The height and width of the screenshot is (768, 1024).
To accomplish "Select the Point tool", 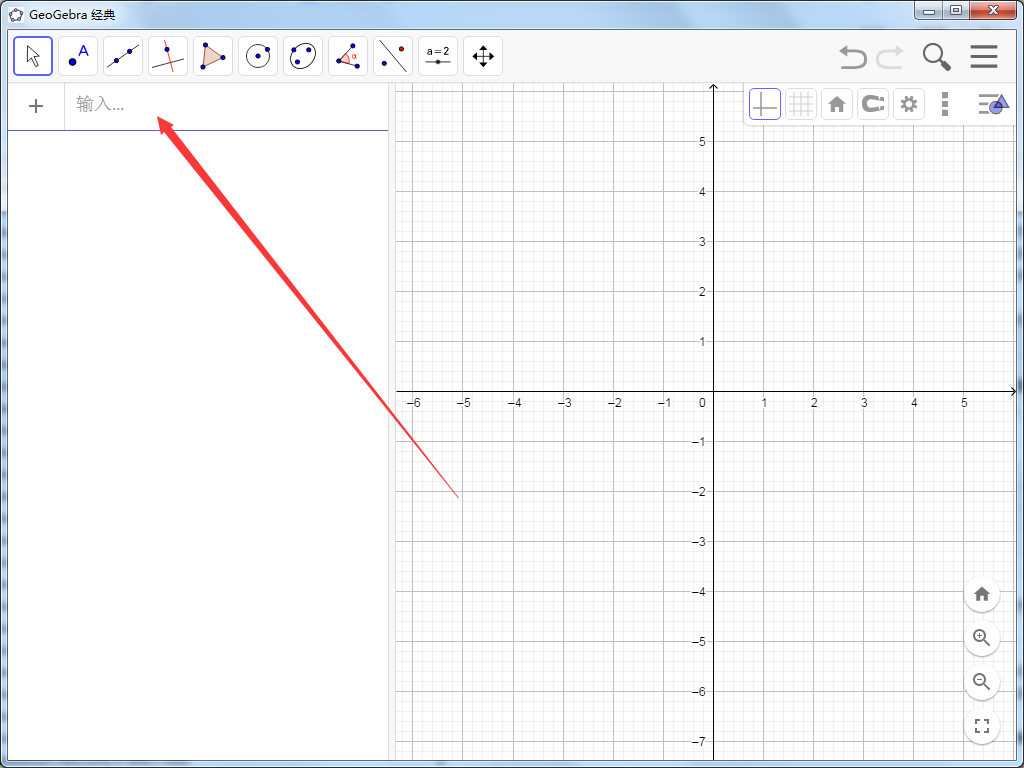I will [78, 56].
